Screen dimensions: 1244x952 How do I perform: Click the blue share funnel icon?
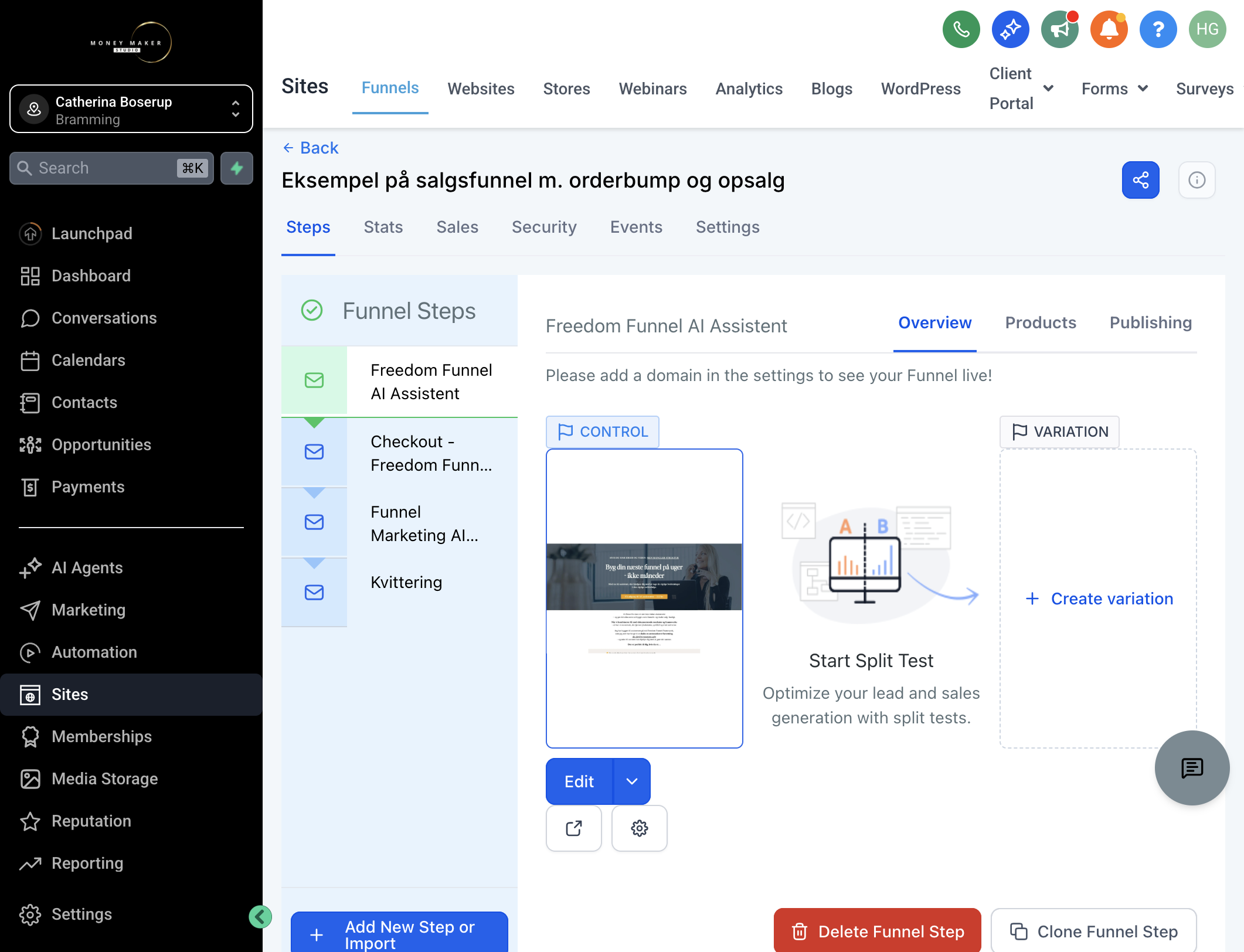tap(1140, 180)
